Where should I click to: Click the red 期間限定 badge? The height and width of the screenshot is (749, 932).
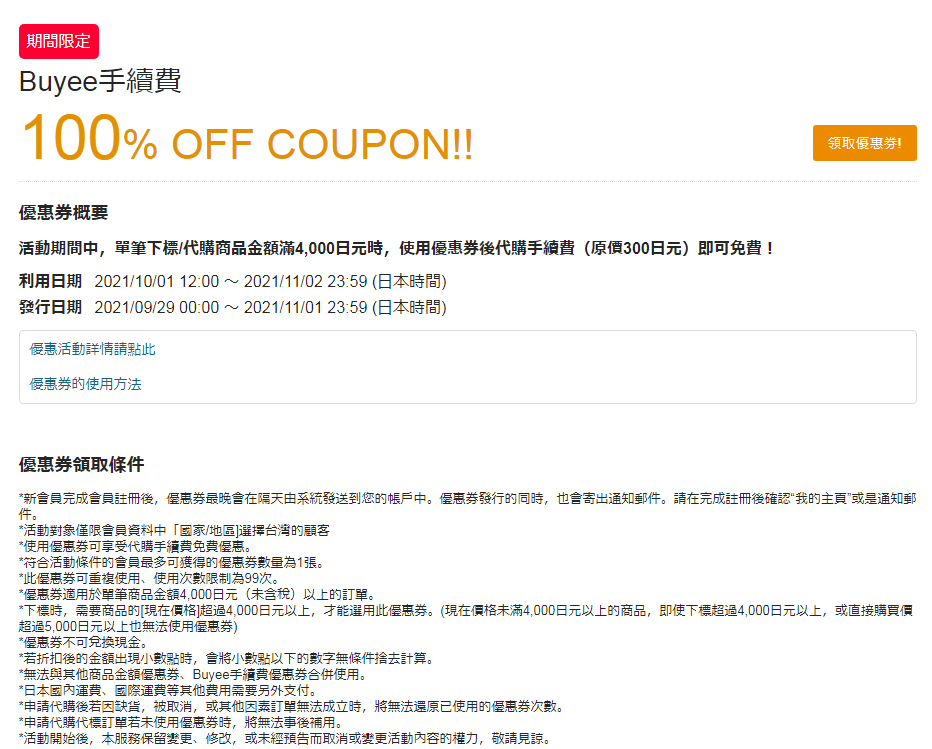click(x=59, y=41)
